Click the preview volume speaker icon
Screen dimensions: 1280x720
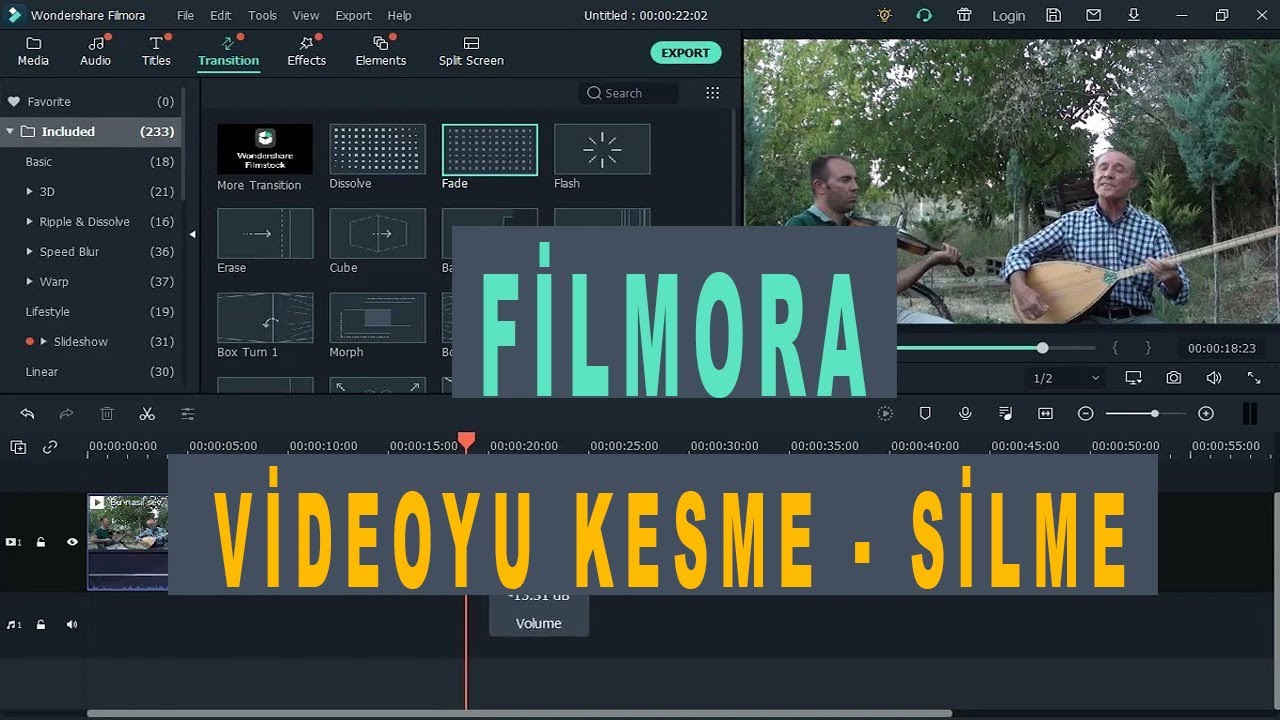[1214, 378]
